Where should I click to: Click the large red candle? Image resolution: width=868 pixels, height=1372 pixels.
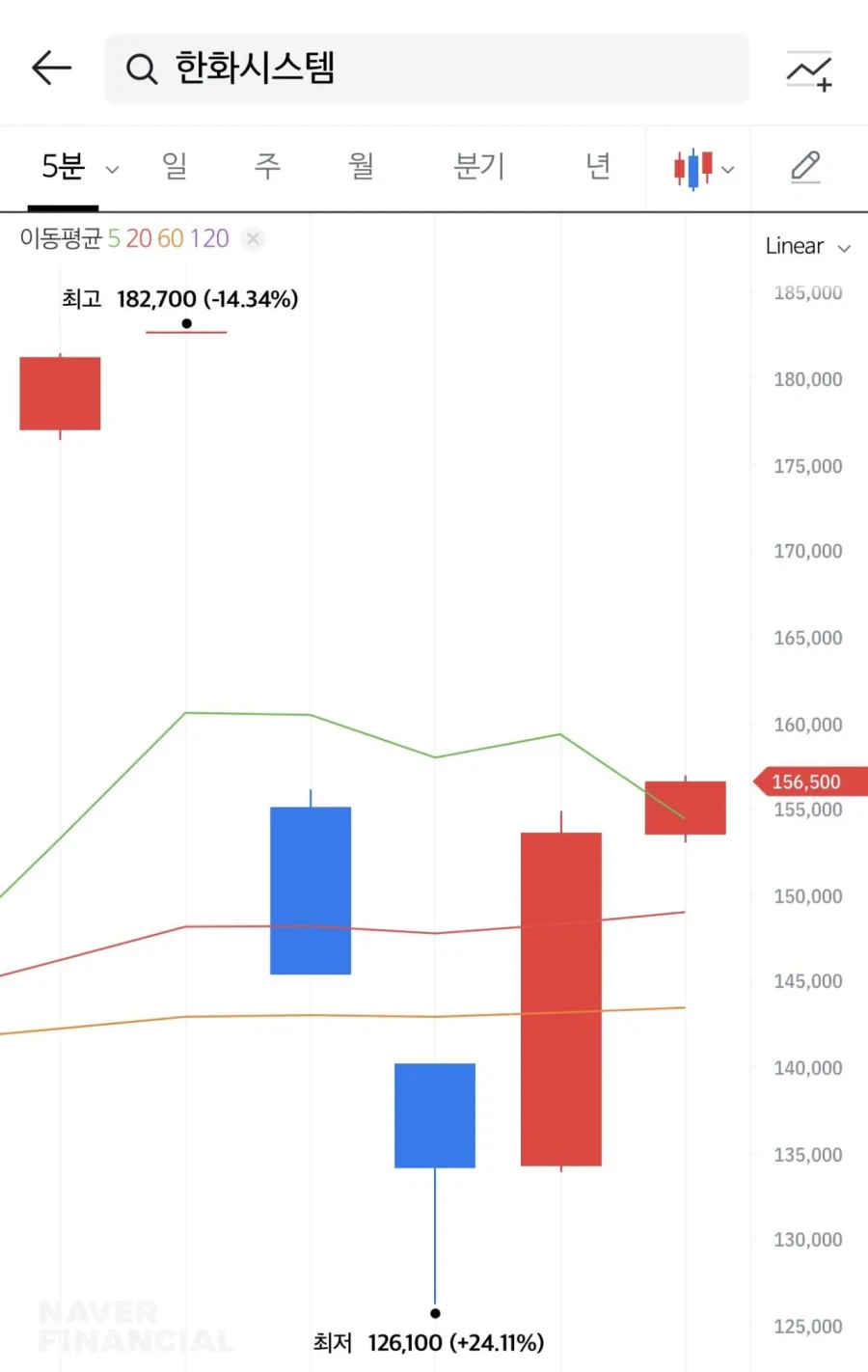pos(561,999)
